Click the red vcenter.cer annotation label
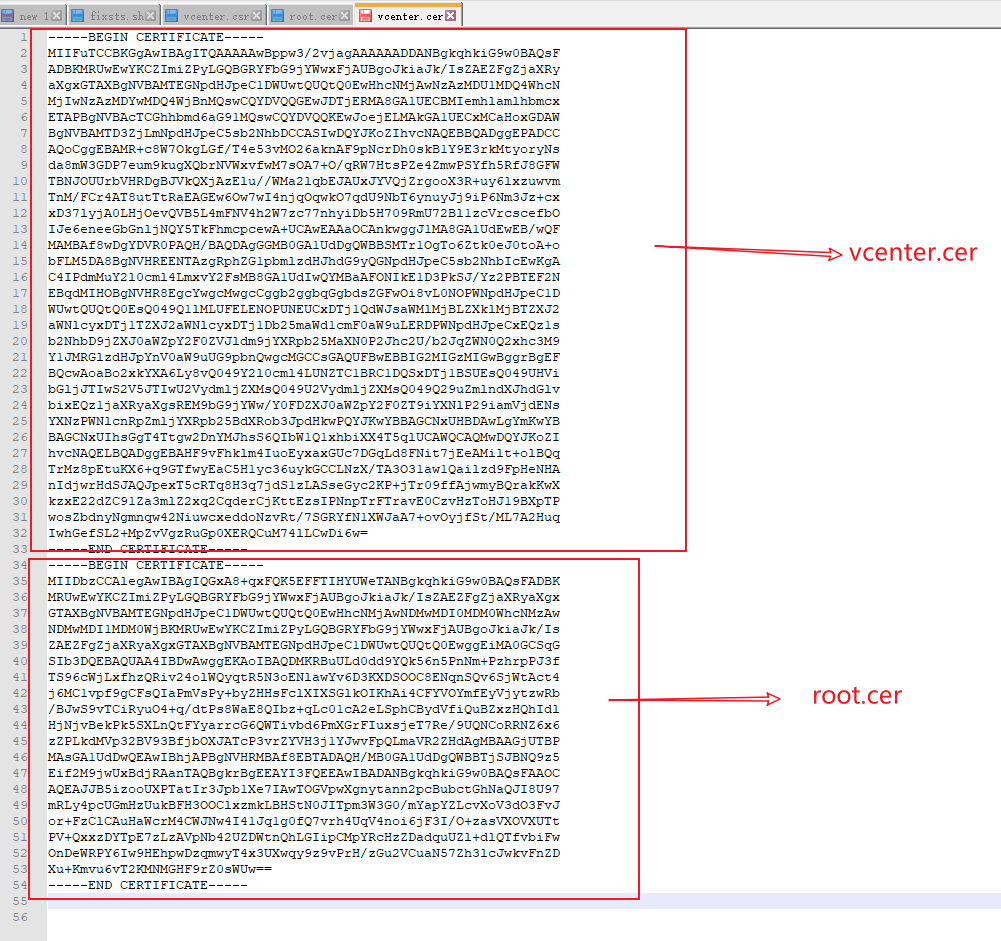The width and height of the screenshot is (1001, 941). coord(912,253)
